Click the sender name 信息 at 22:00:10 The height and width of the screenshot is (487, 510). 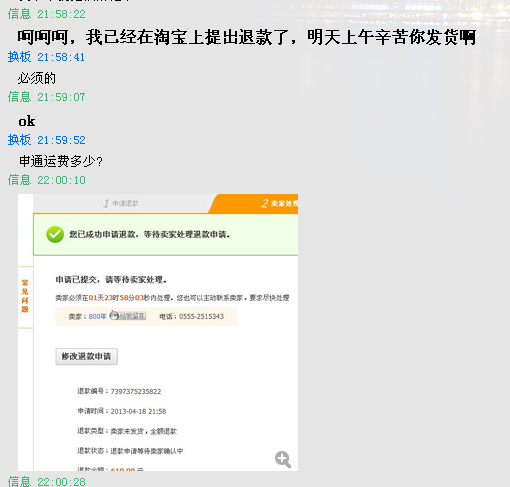(x=19, y=180)
